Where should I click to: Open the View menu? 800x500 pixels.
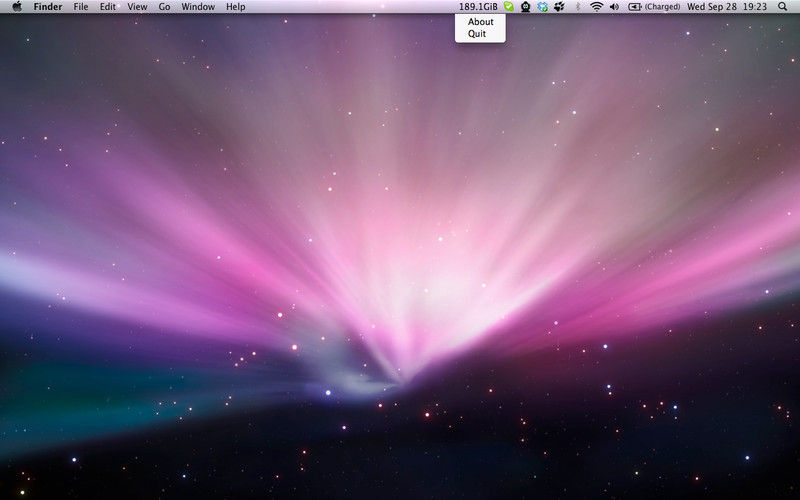(x=137, y=7)
